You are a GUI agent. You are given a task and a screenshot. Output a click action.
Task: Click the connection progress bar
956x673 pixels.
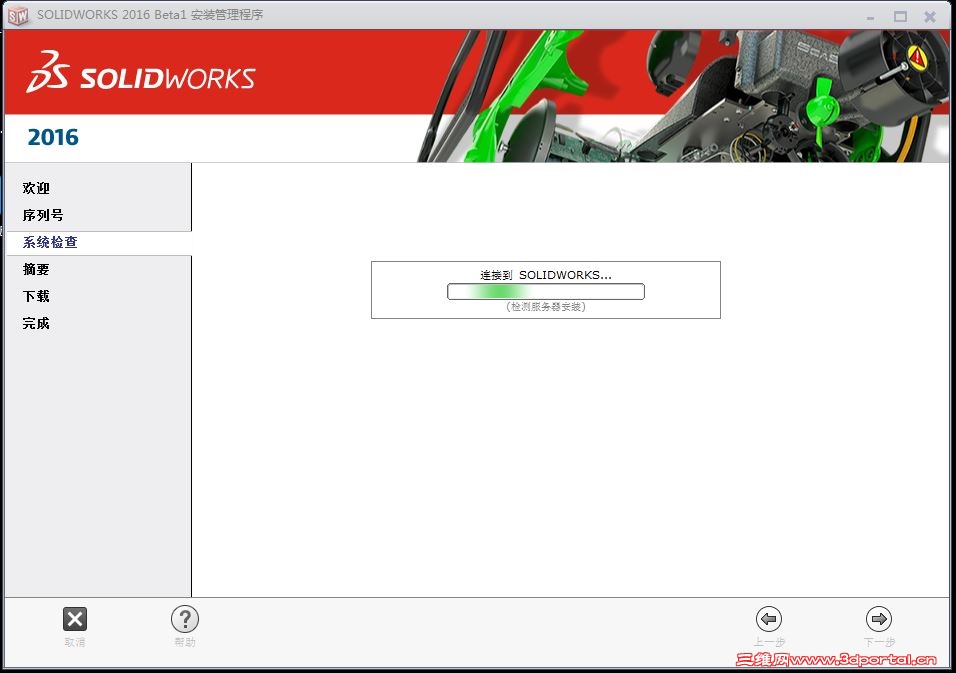click(x=546, y=292)
